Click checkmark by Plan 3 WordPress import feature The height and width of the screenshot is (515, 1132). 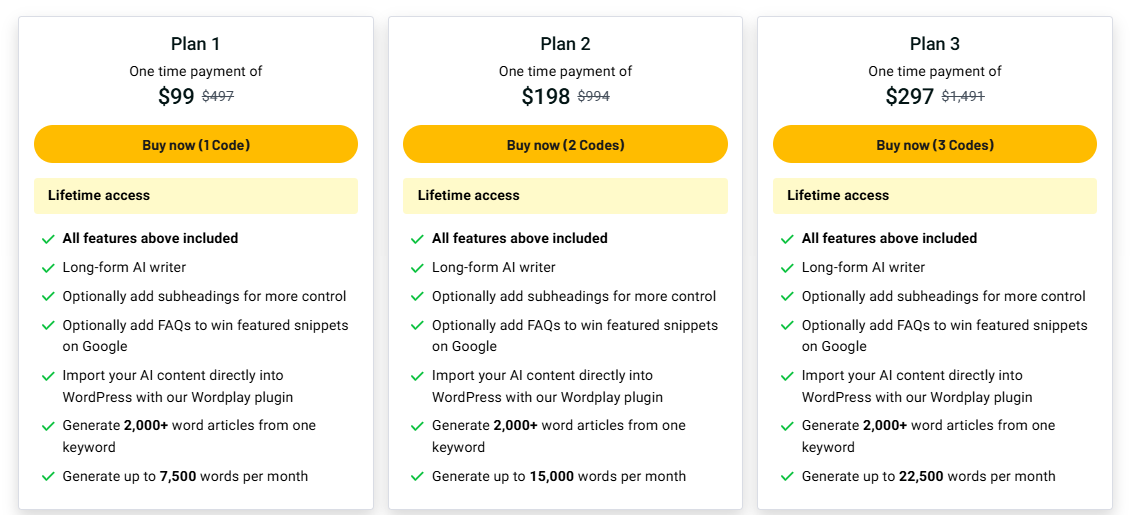point(787,376)
